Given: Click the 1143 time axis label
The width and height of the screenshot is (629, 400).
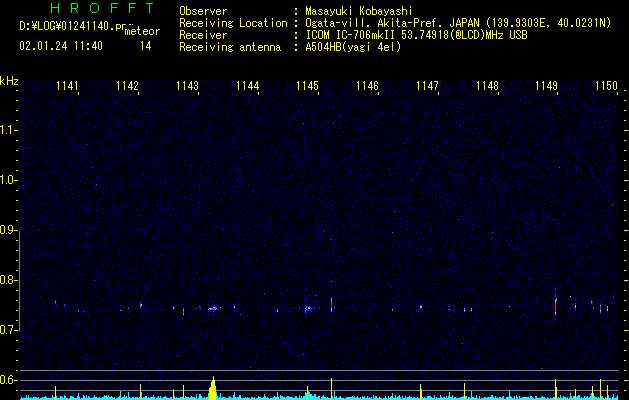Looking at the screenshot, I should click(x=187, y=86).
